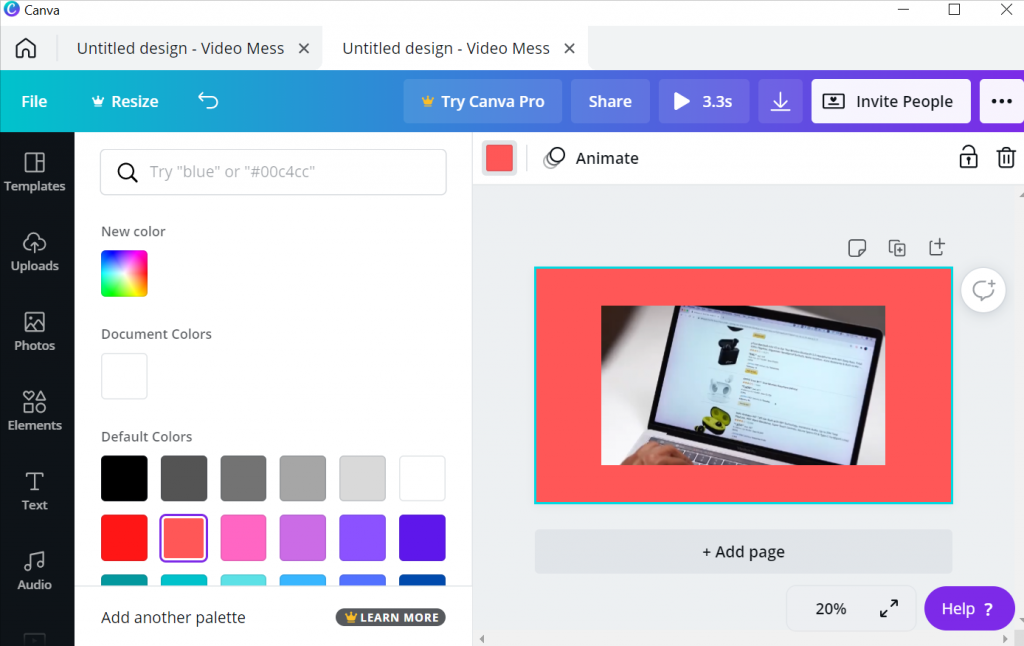Toggle fullscreen with expand arrows icon
This screenshot has width=1024, height=646.
[x=888, y=609]
